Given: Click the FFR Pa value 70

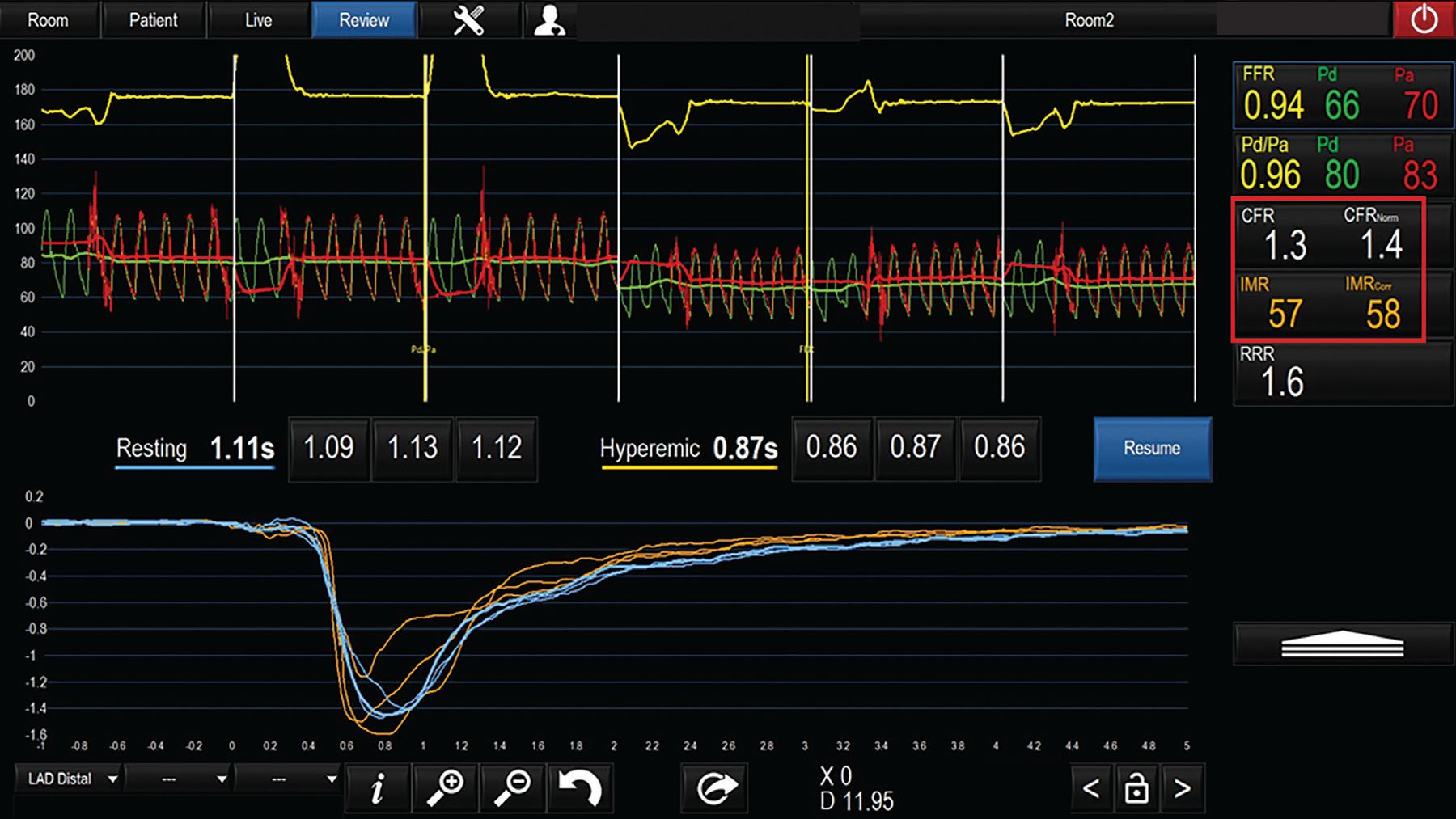Looking at the screenshot, I should click(1421, 106).
